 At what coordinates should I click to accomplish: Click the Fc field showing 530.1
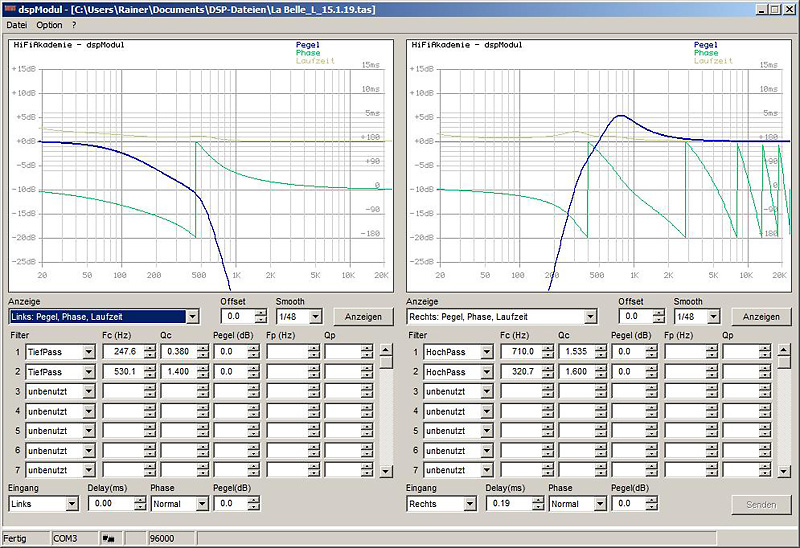(x=122, y=372)
